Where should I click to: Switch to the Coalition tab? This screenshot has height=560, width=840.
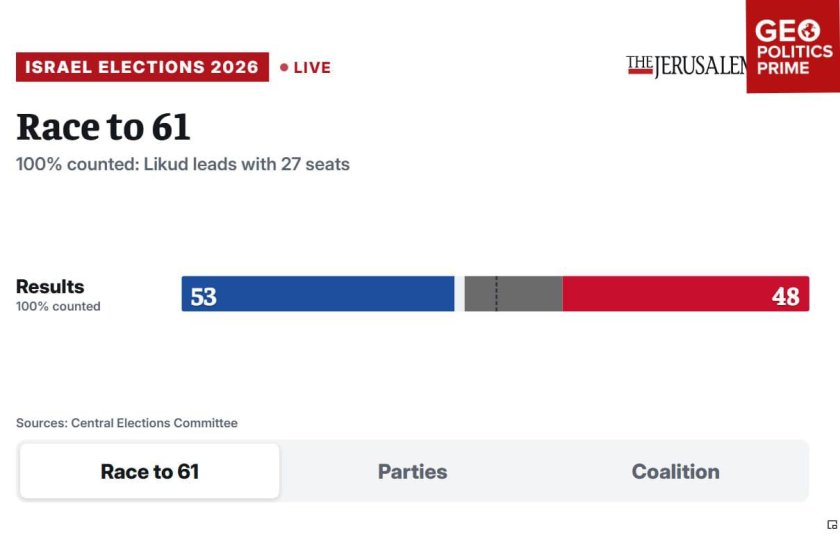[676, 472]
